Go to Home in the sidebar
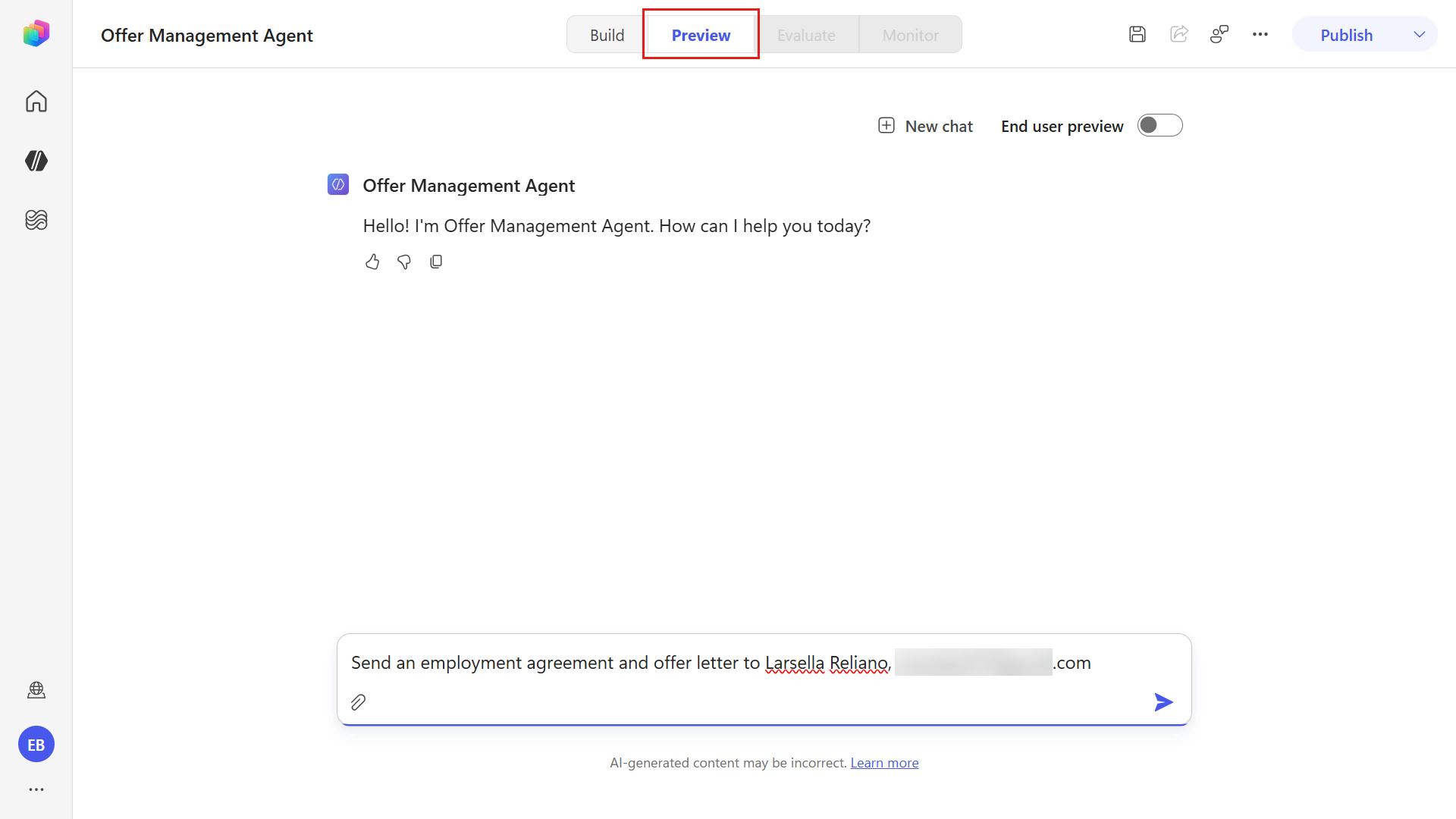Viewport: 1456px width, 819px height. tap(36, 101)
